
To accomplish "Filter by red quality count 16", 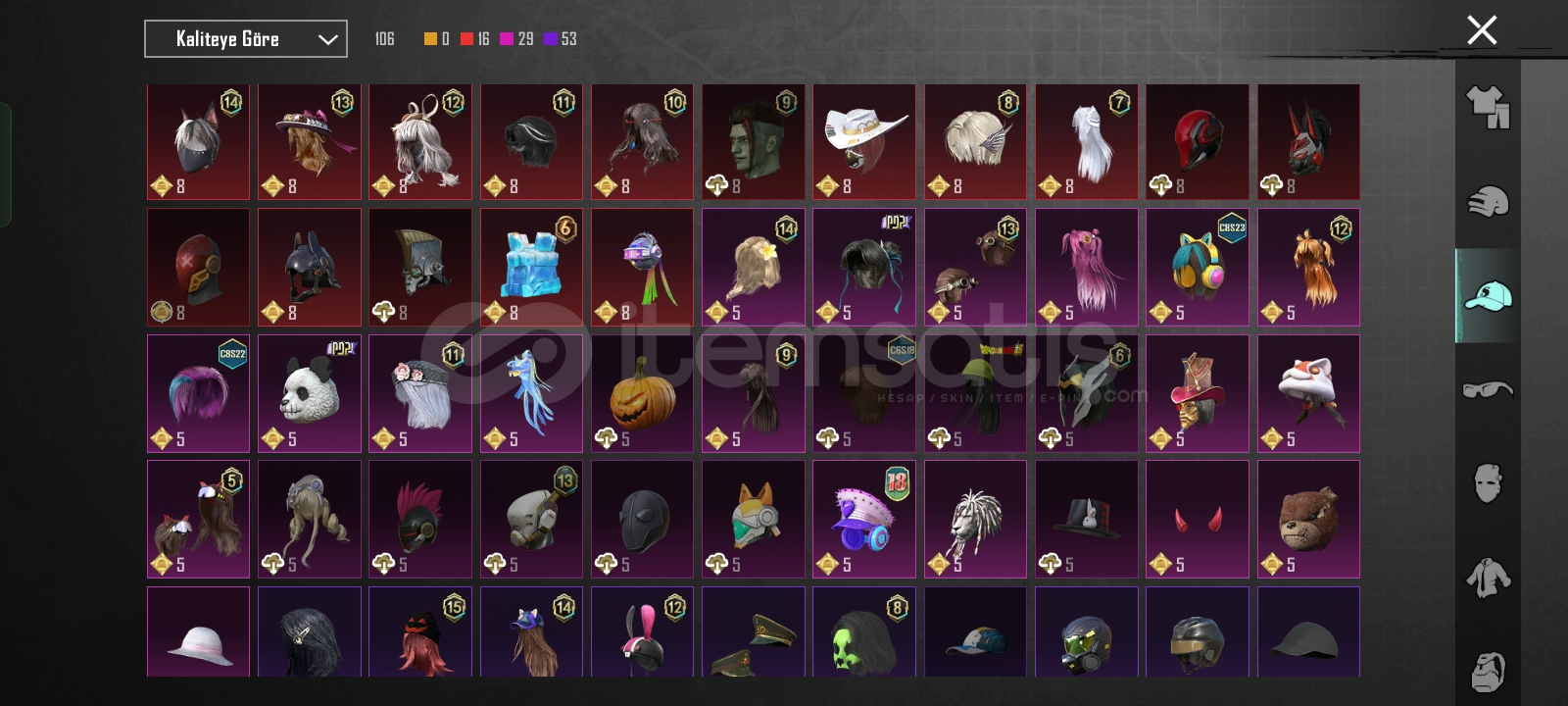I will pos(475,39).
